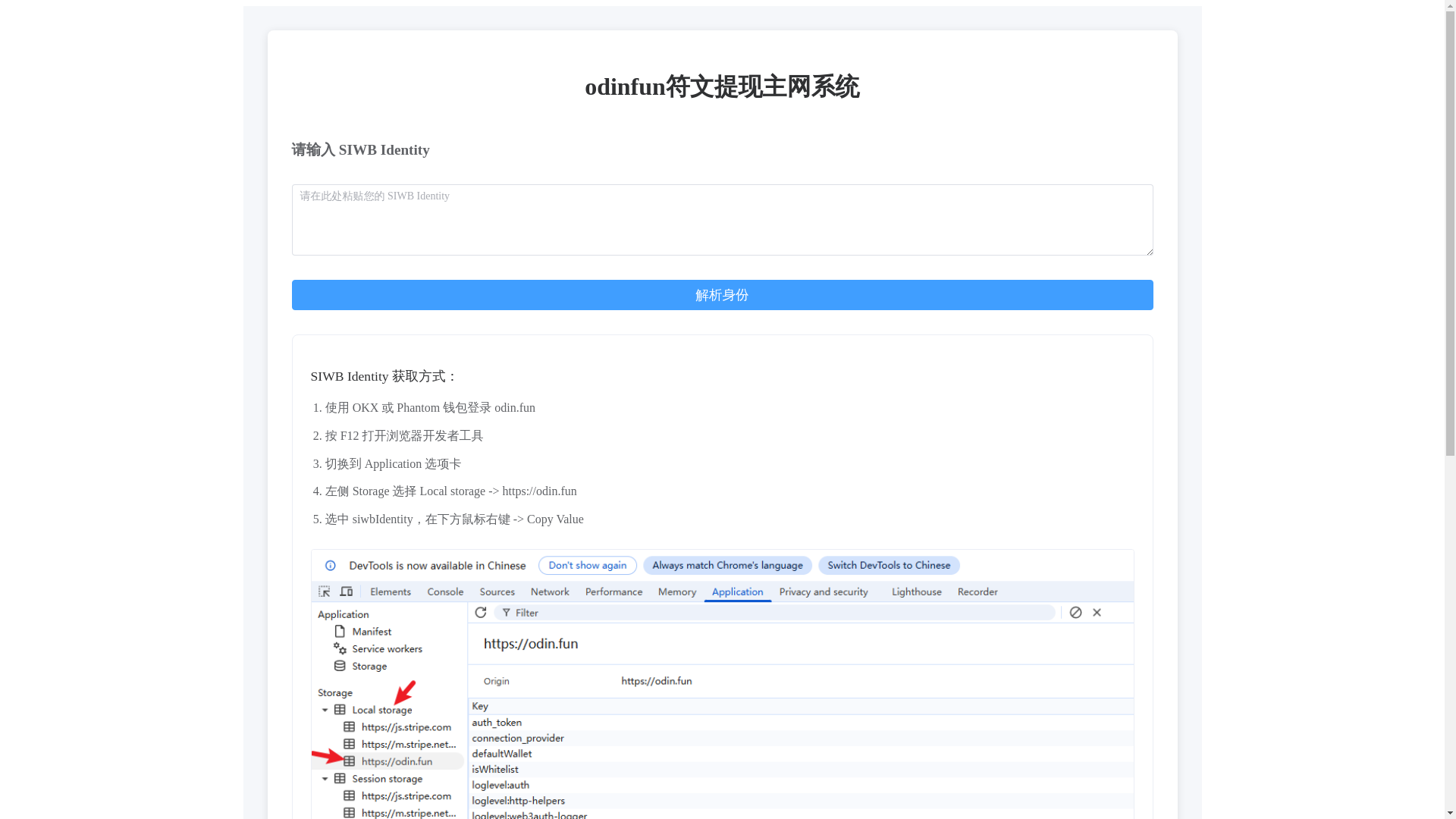This screenshot has height=819, width=1456.
Task: Click the resize grip of the identity text area
Action: (1148, 250)
